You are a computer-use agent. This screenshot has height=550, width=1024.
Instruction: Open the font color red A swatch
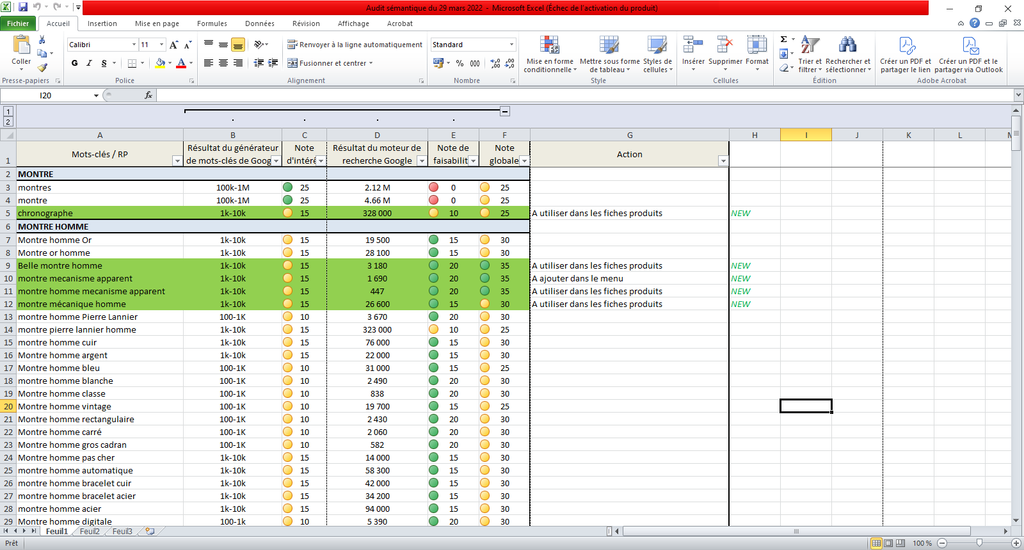tap(181, 63)
